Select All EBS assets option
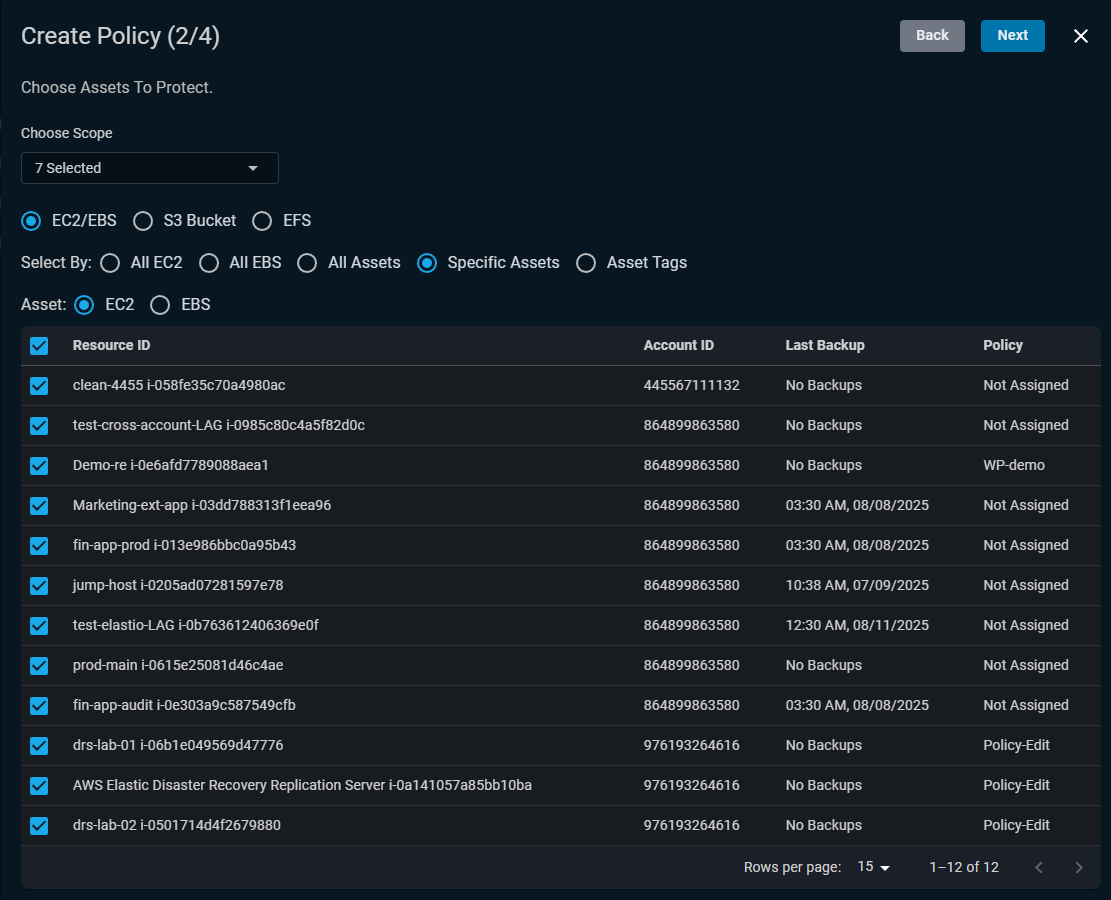Screen dimensions: 1111x900 coord(208,263)
